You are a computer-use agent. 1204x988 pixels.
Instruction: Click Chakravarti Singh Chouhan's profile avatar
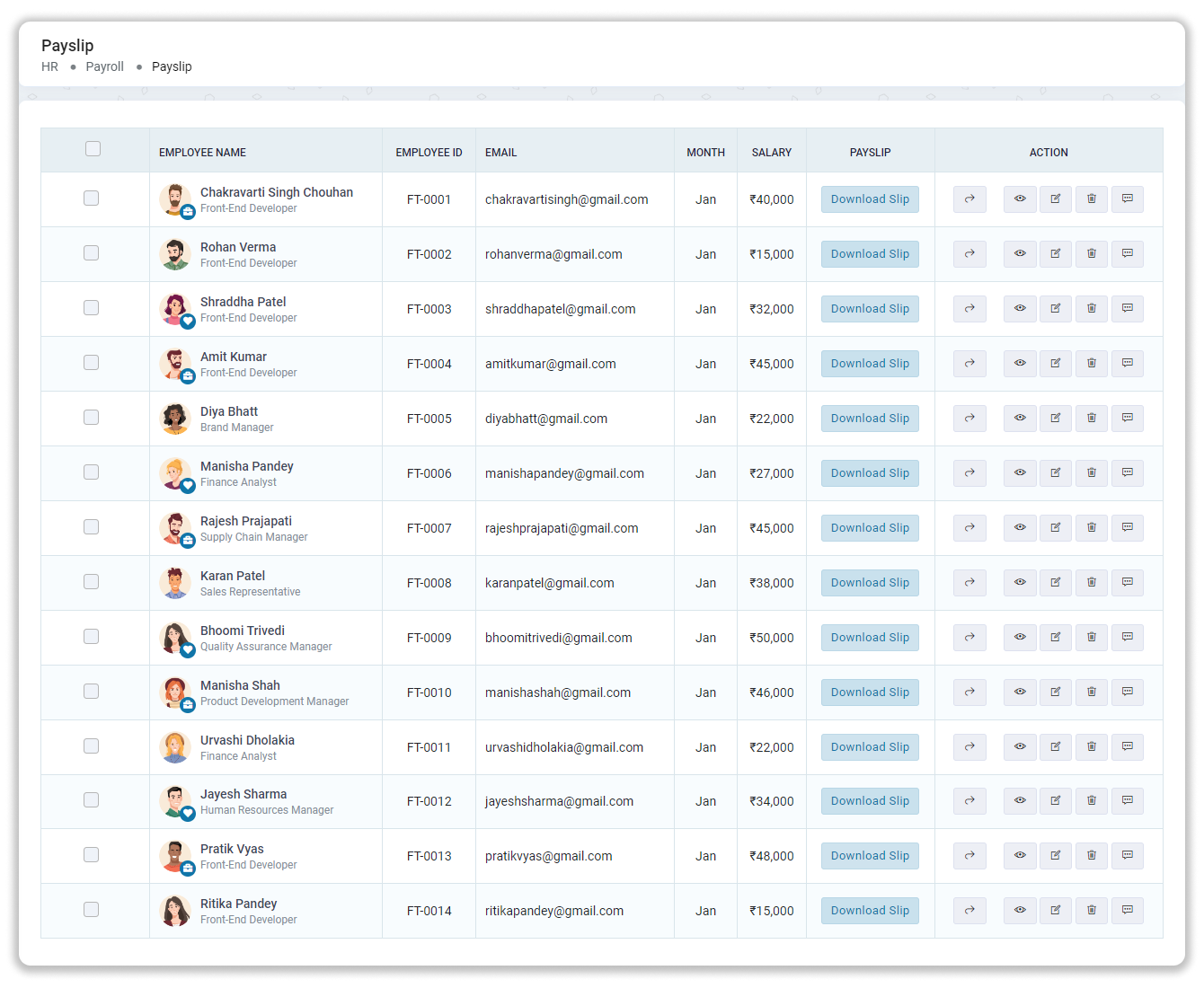[175, 198]
